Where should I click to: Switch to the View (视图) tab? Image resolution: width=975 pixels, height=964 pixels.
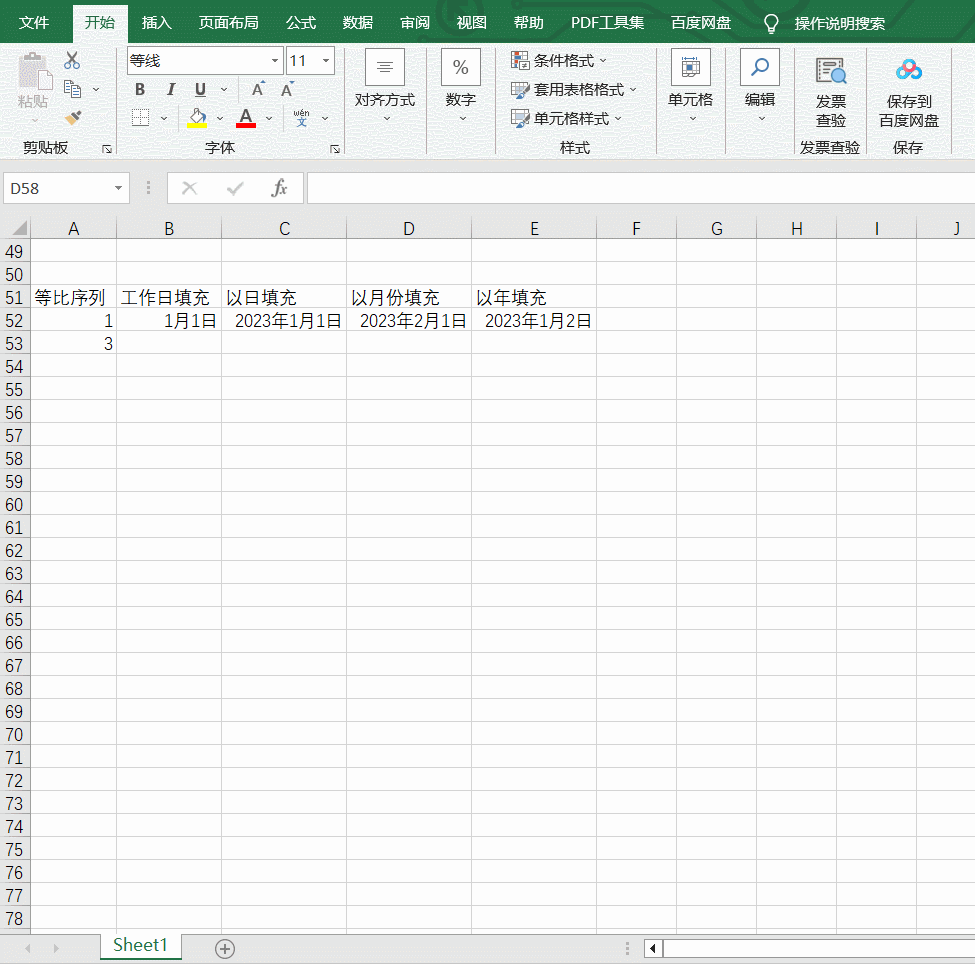471,23
